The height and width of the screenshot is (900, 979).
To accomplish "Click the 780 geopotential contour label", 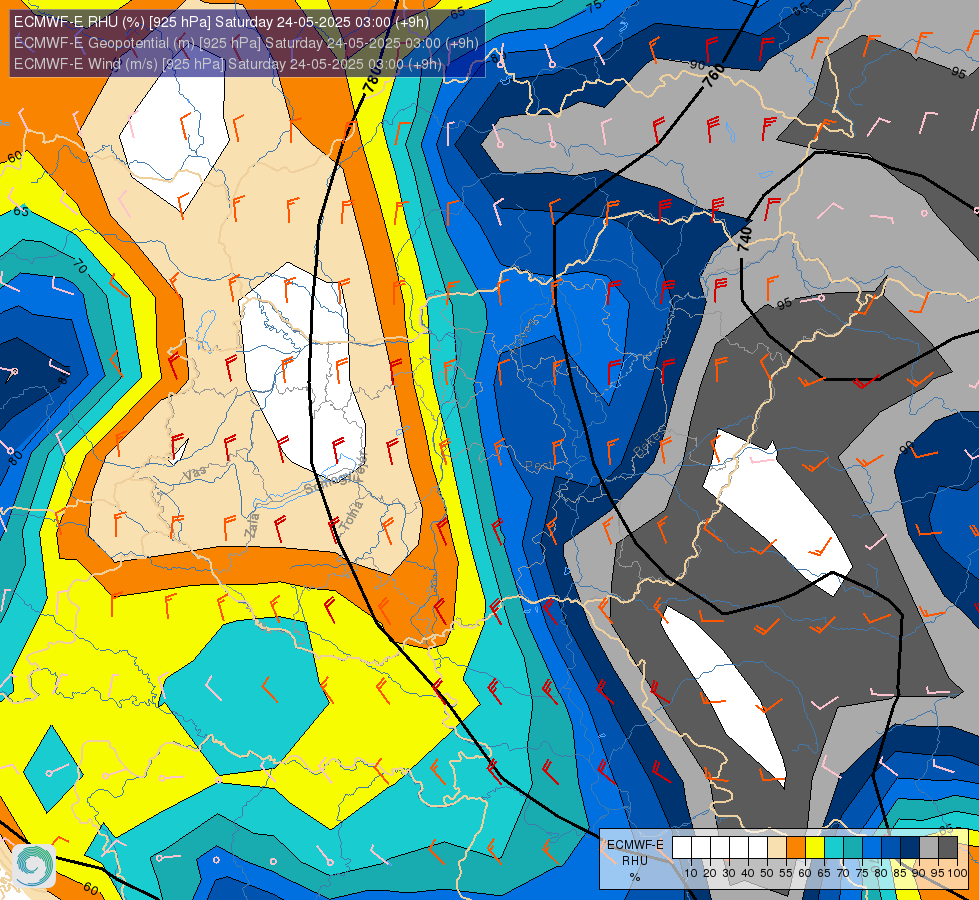I will tap(373, 80).
